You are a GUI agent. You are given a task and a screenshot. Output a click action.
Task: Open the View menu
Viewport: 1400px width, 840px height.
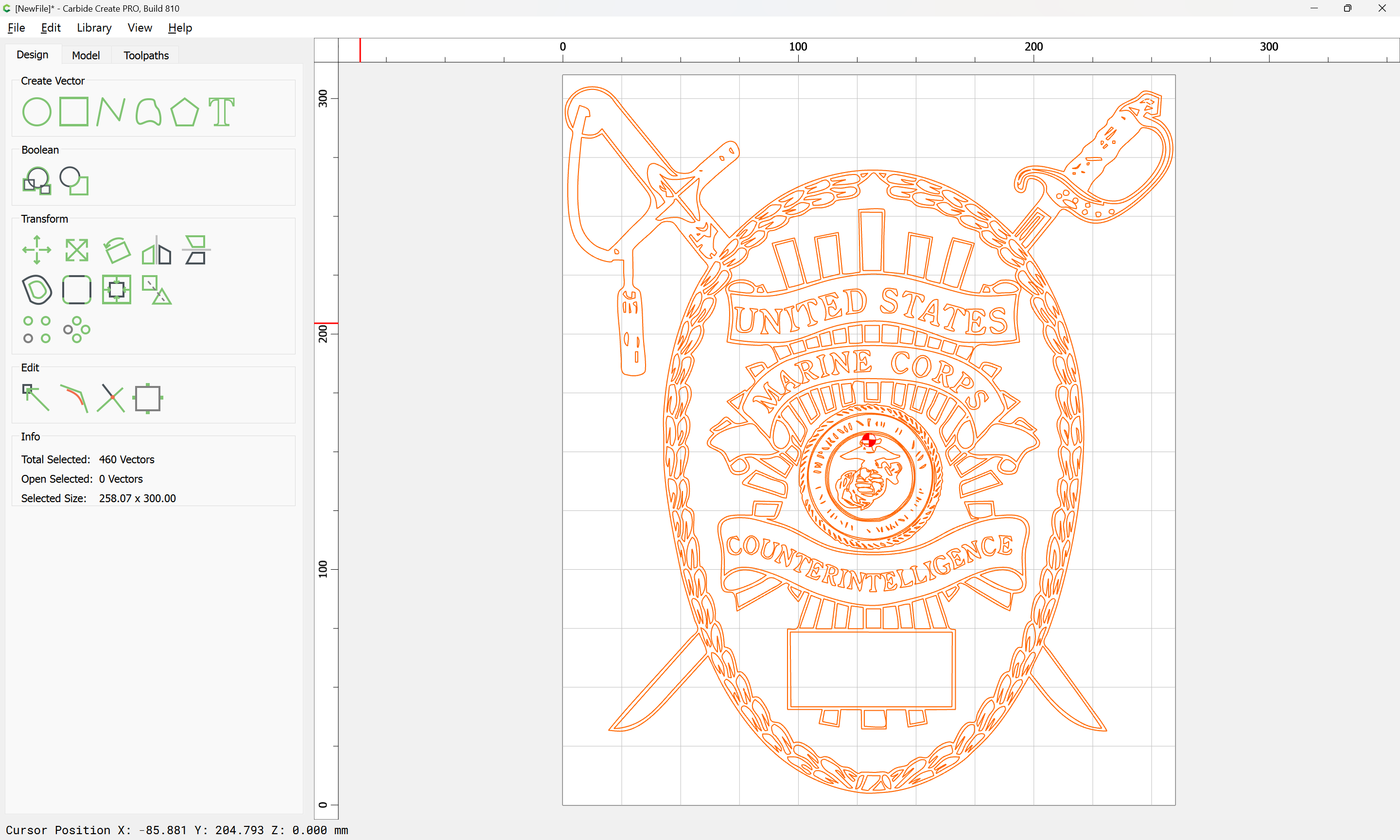point(140,28)
